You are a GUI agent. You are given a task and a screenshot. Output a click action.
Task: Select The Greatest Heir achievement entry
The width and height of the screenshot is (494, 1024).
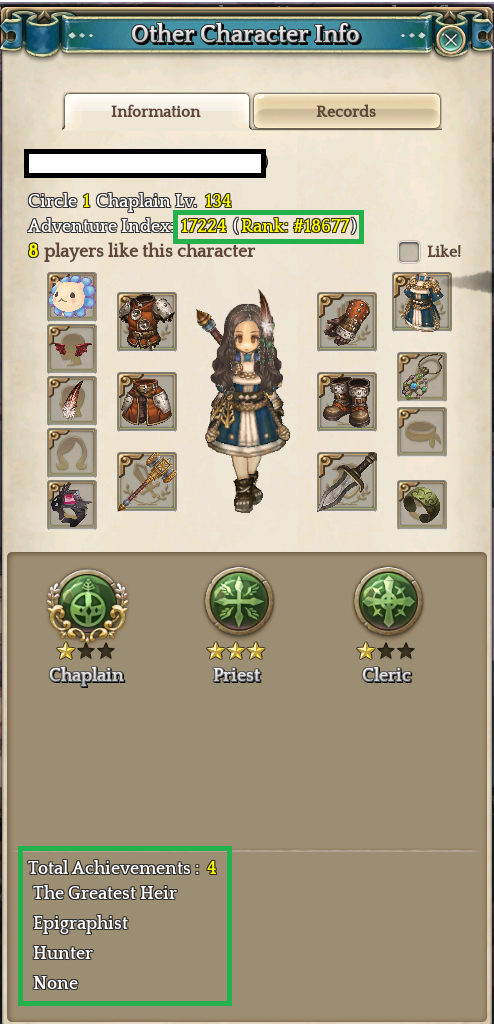(x=105, y=893)
